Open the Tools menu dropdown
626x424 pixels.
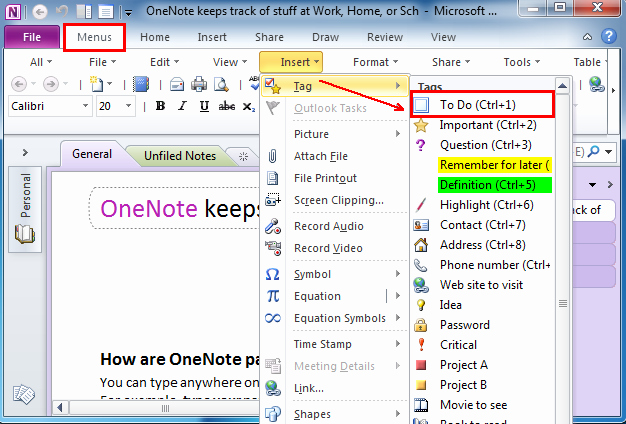tap(521, 62)
